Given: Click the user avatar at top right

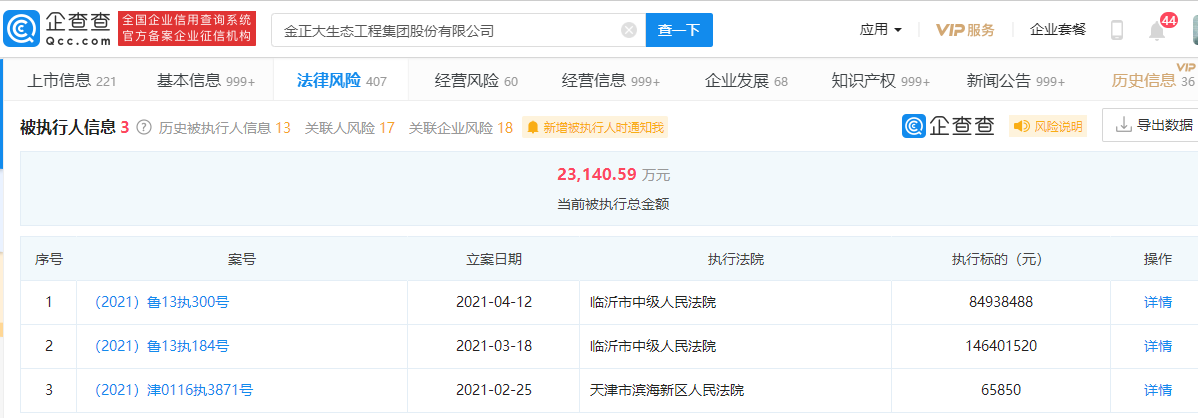Looking at the screenshot, I should [x=1194, y=31].
